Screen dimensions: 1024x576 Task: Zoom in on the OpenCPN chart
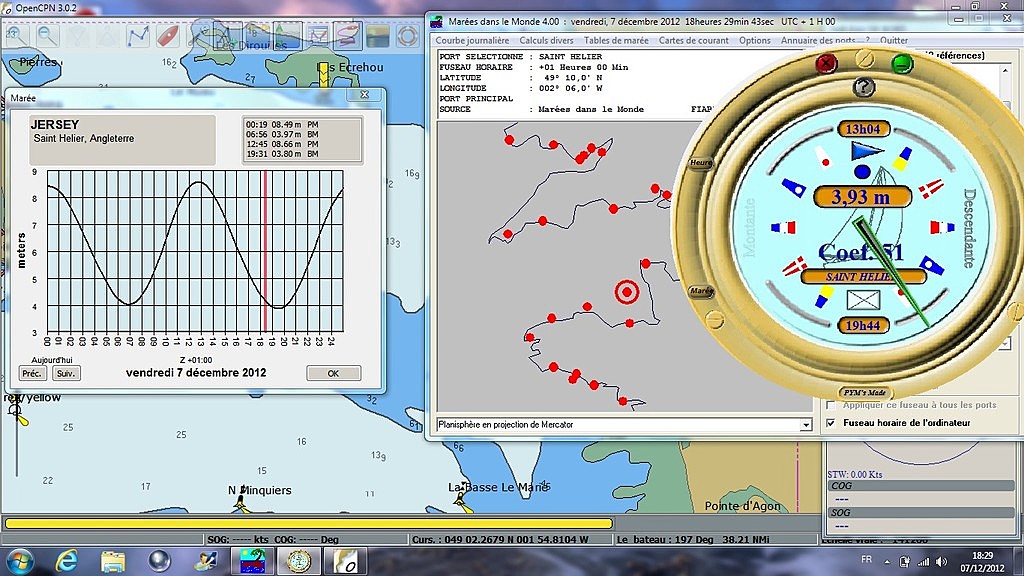(x=17, y=35)
